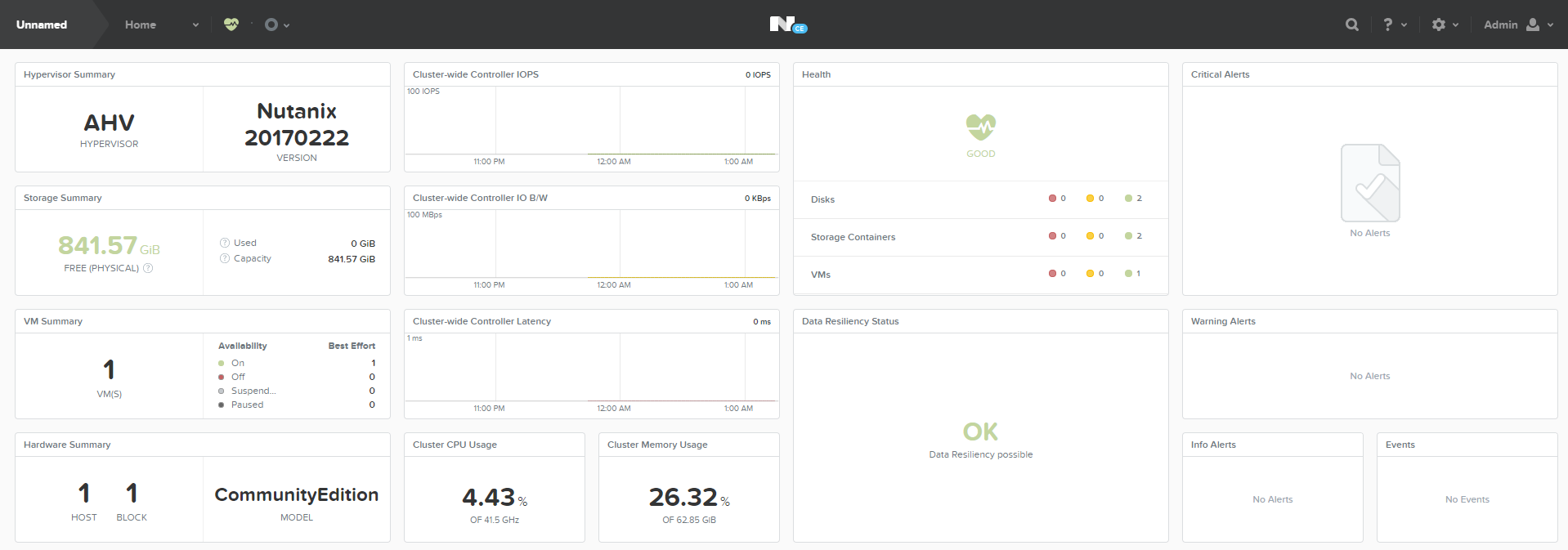Click the No Alerts document icon in Critical Alerts

coord(1370,183)
